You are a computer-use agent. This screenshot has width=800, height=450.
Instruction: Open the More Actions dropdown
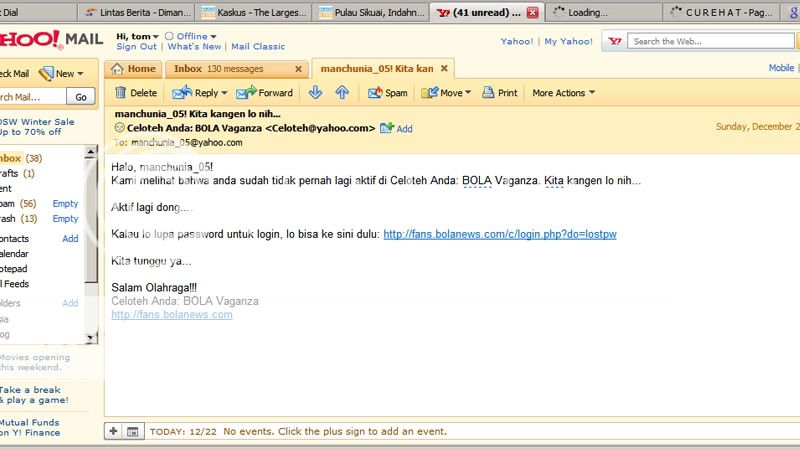pos(563,93)
